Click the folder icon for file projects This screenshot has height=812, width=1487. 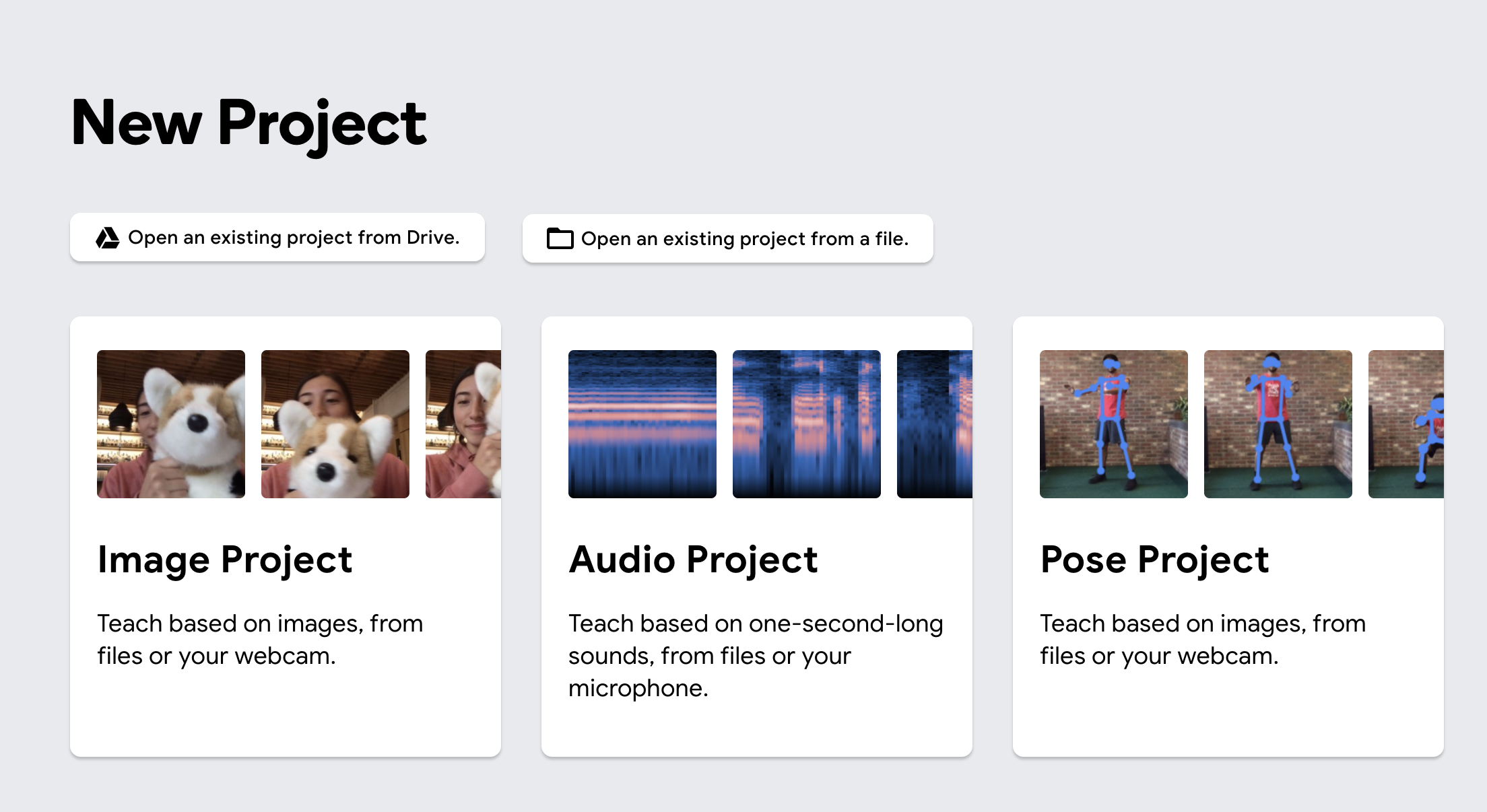coord(560,238)
